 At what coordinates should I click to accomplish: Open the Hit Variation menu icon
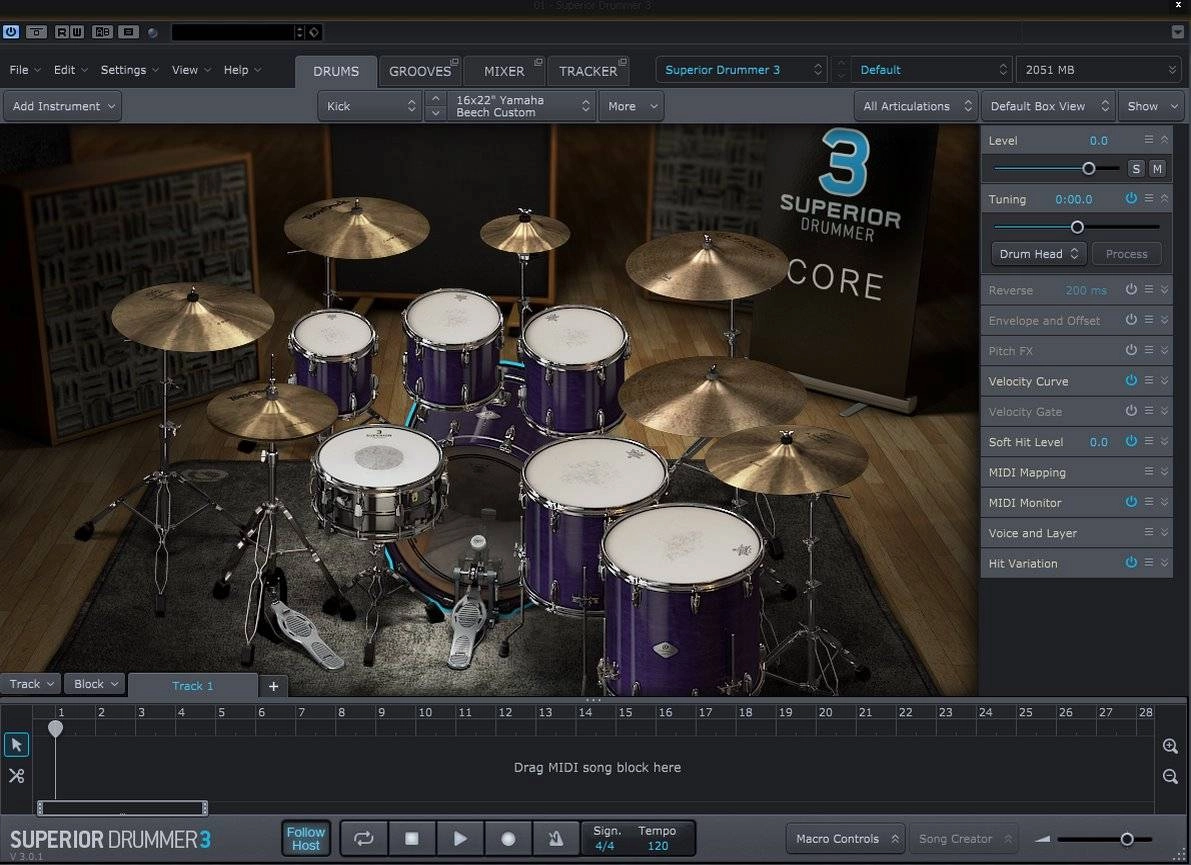(x=1148, y=563)
